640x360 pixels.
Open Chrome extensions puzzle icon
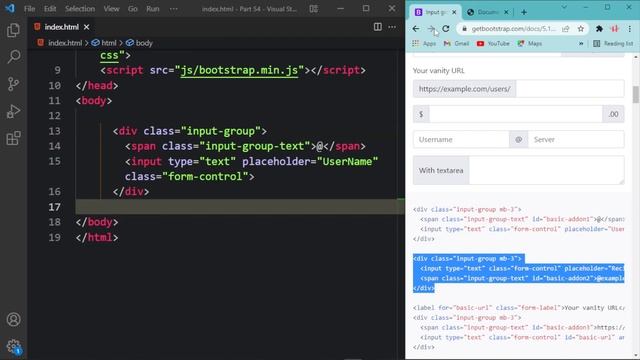[599, 29]
